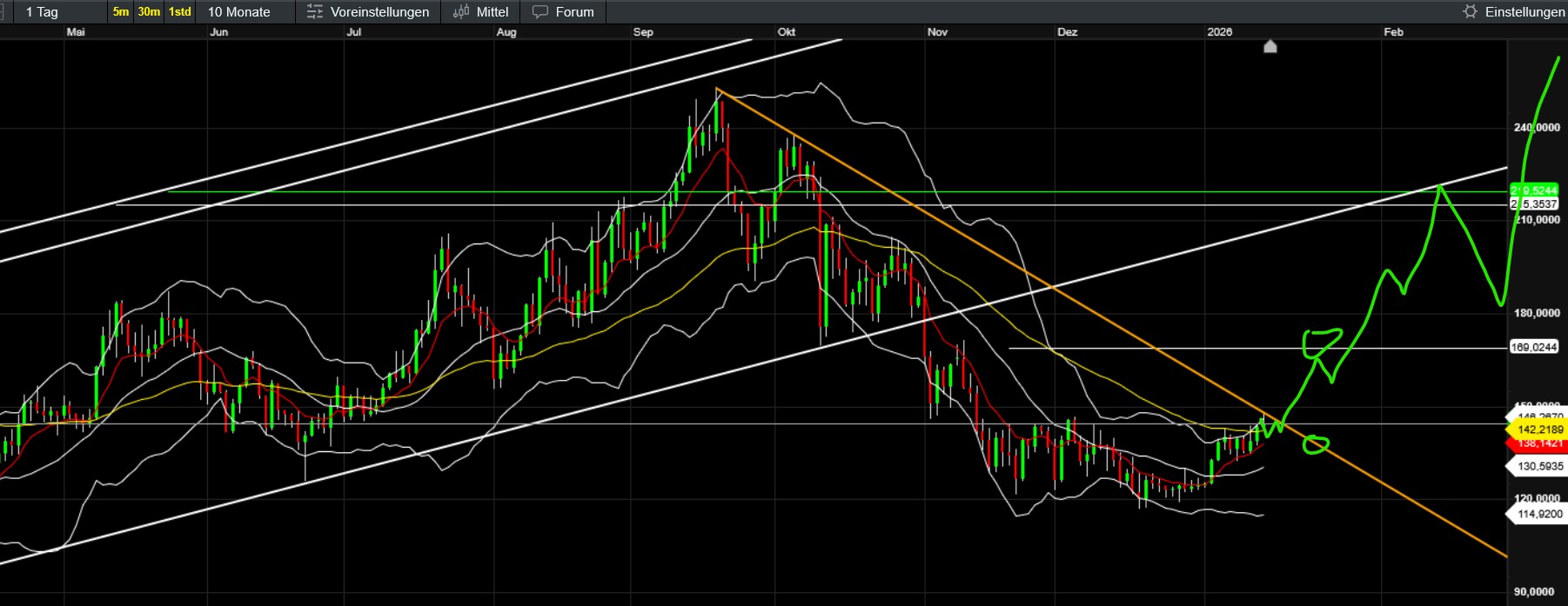The image size is (1568, 606).
Task: Select the yellow 142,2189 price tag
Action: pos(1539,430)
